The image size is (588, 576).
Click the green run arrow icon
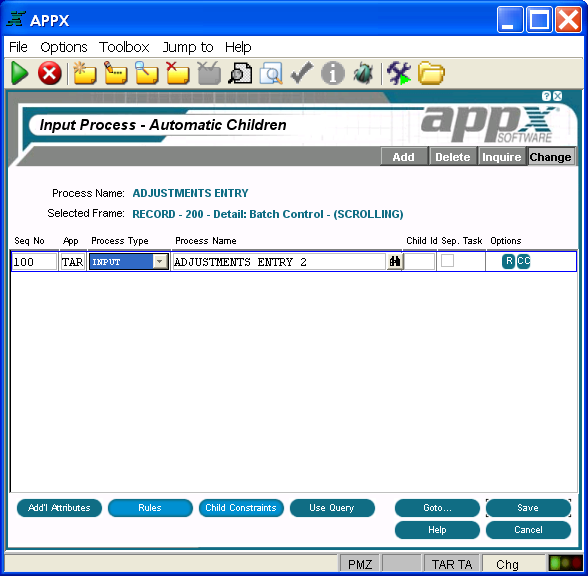[x=20, y=73]
